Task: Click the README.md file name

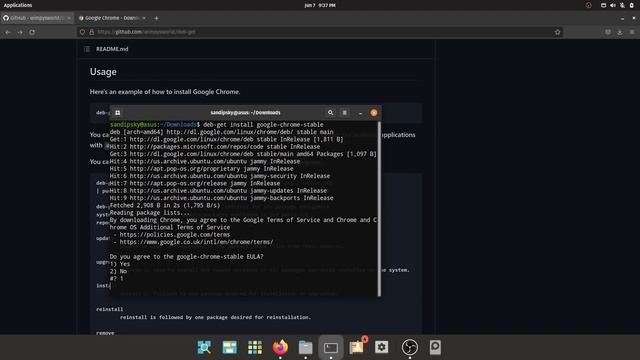Action: coord(112,49)
